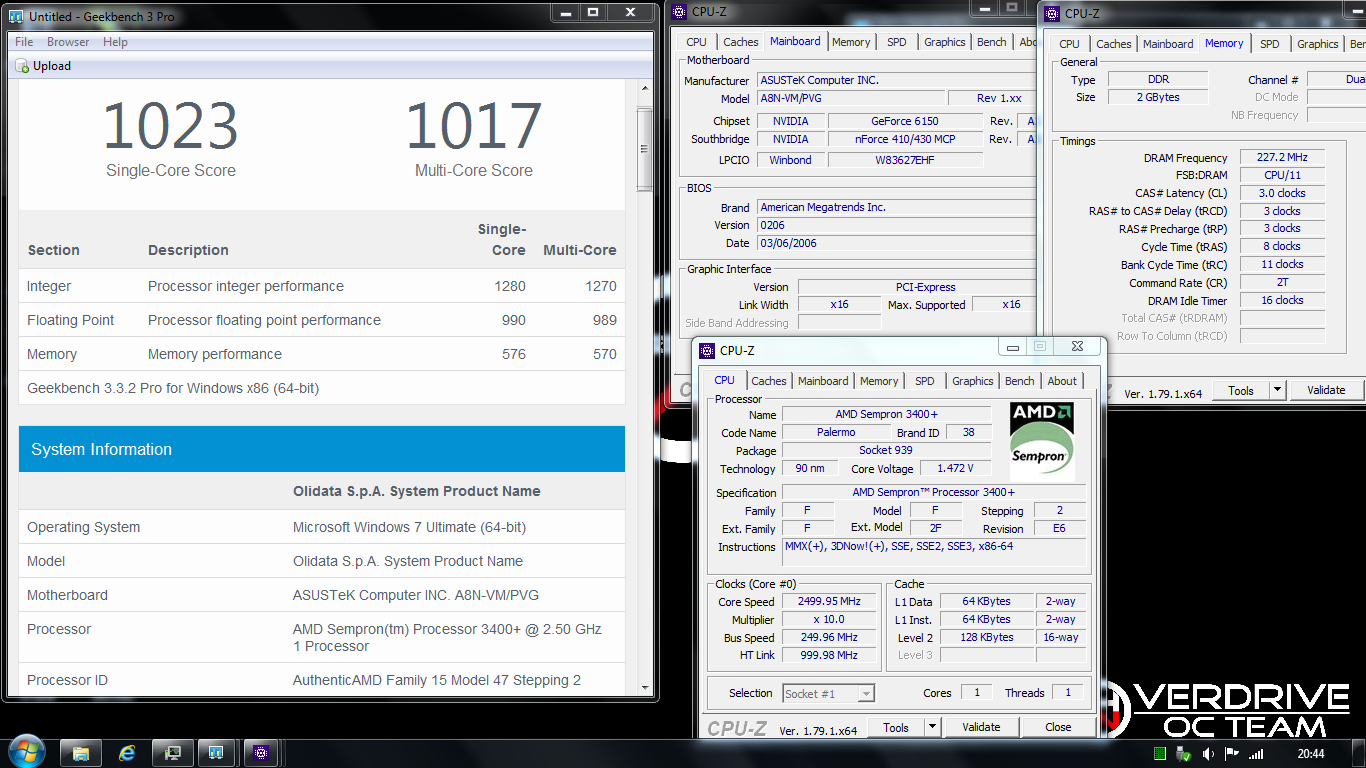Open the network signal tray icon
The width and height of the screenshot is (1366, 768).
click(1256, 754)
